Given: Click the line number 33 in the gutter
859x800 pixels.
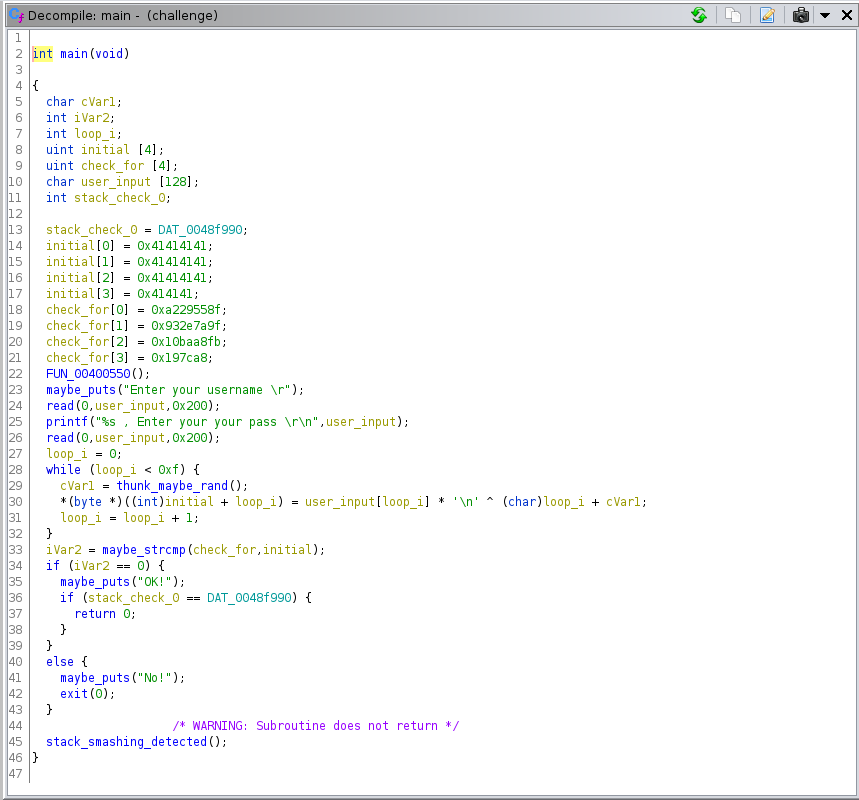Looking at the screenshot, I should tap(15, 550).
